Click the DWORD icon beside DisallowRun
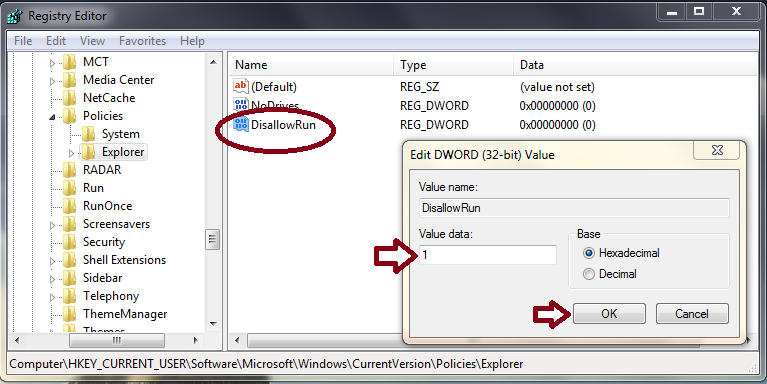The height and width of the screenshot is (384, 767). (241, 124)
